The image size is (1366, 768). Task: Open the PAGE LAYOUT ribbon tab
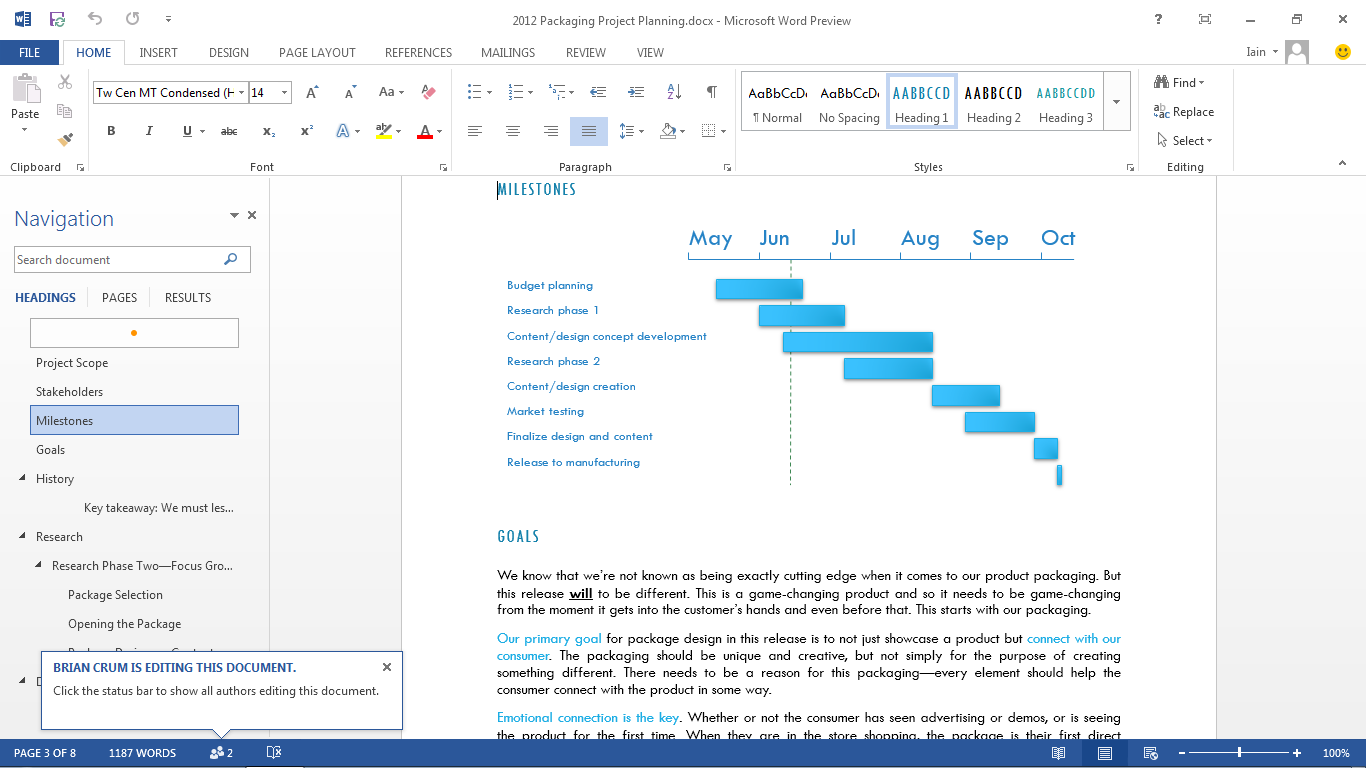pos(317,53)
